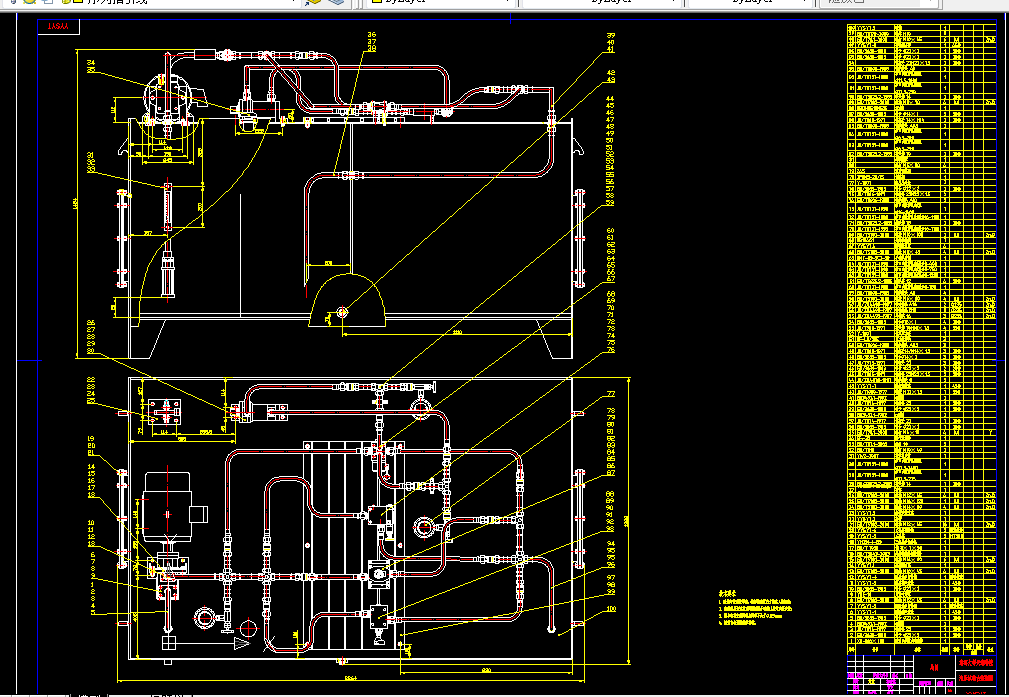Select the red 1A3AA label box in drawing
The image size is (1009, 697).
pos(59,27)
